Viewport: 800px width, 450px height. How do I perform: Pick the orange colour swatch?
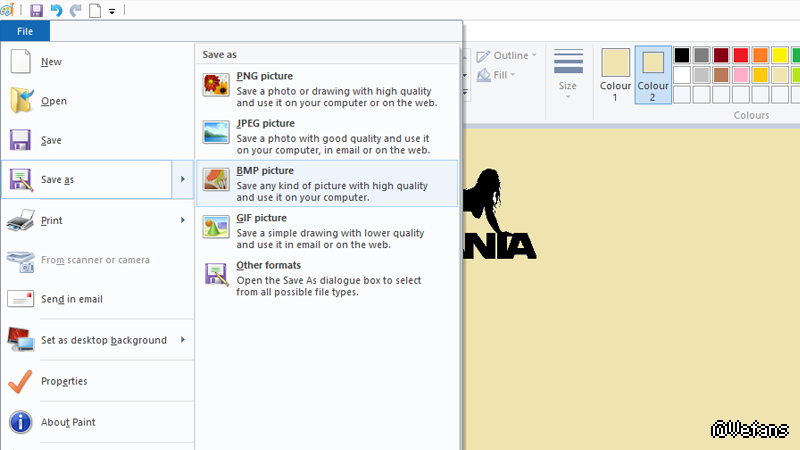click(760, 55)
